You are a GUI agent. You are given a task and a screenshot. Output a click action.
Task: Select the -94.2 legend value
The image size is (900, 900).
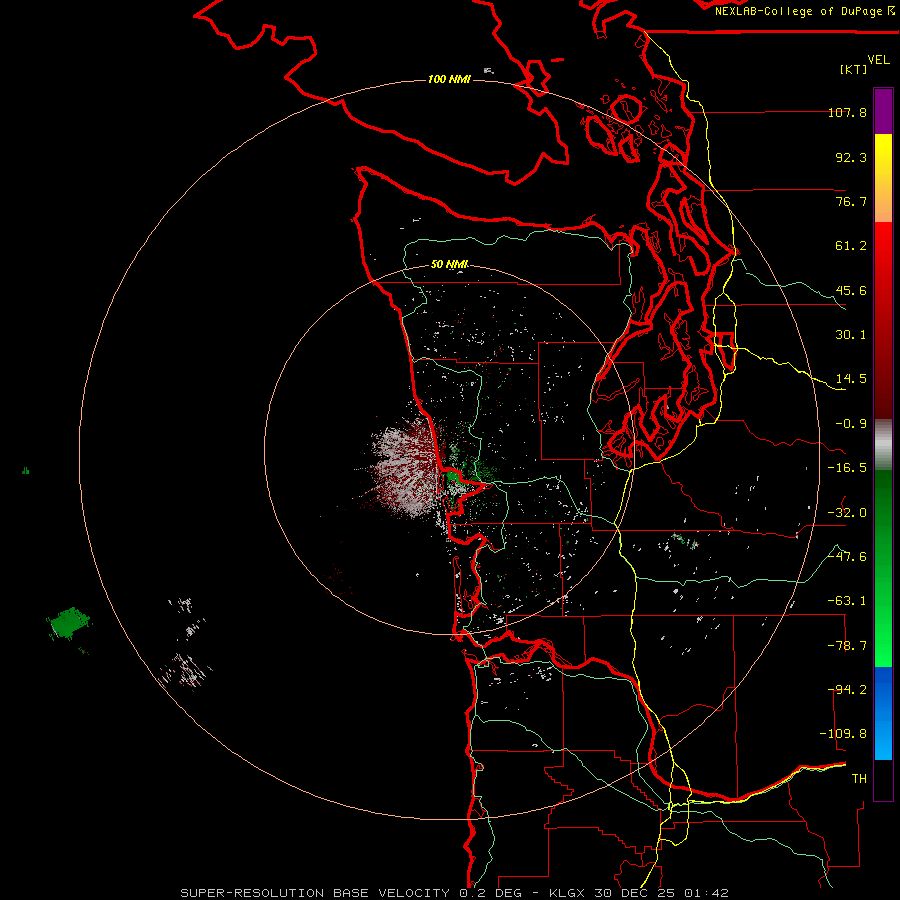[847, 690]
